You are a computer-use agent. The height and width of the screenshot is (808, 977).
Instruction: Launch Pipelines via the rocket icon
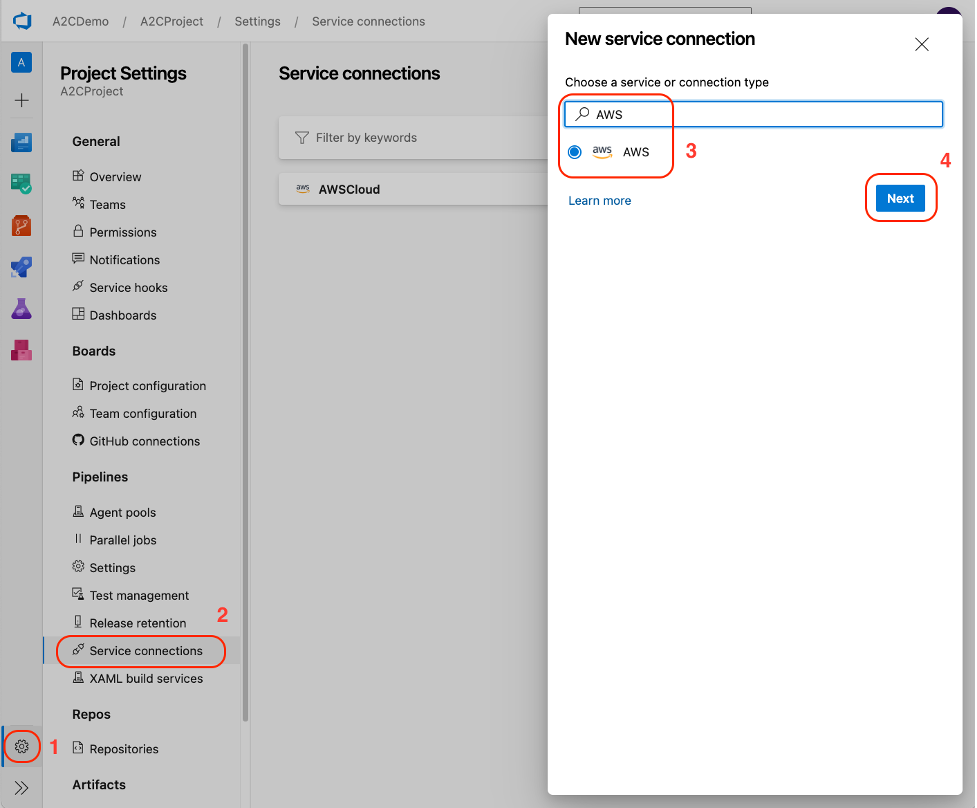coord(22,267)
